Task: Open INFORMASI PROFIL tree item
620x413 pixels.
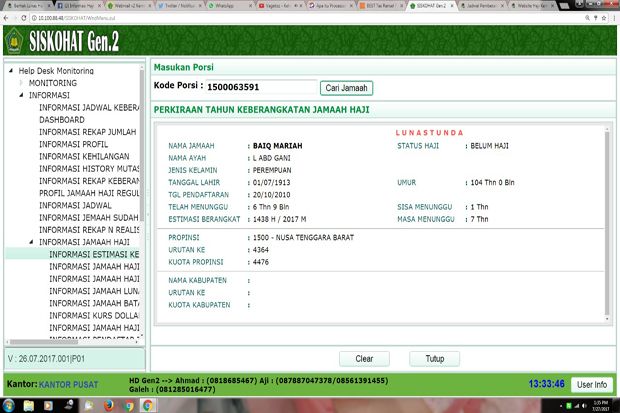Action: [73, 144]
